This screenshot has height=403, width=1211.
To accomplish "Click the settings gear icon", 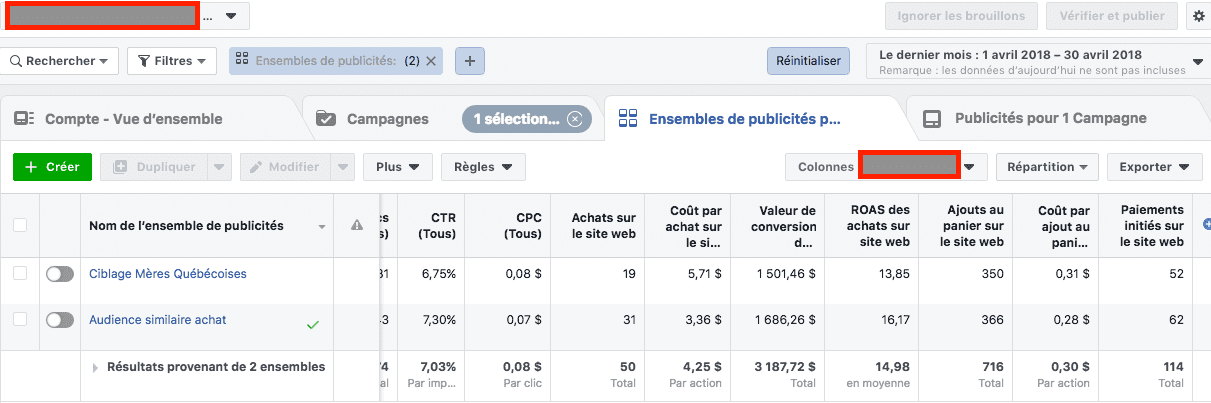I will [x=1199, y=16].
